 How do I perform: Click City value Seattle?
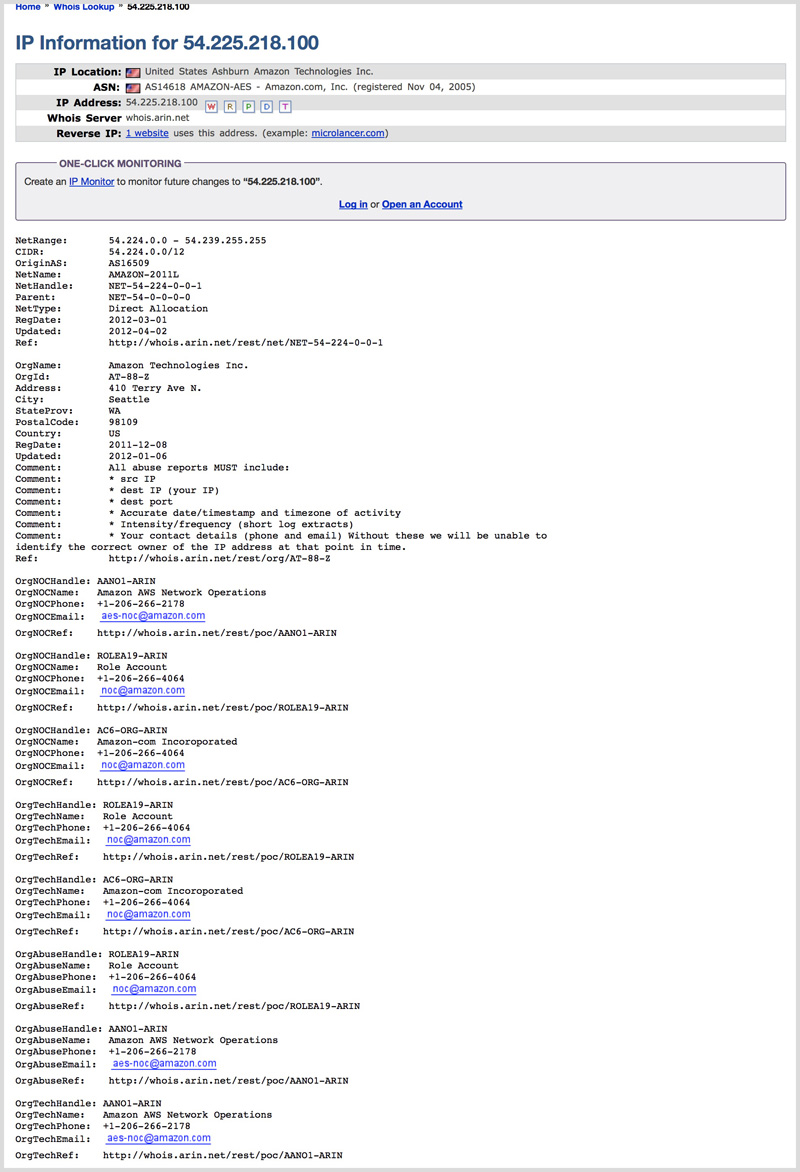(129, 400)
